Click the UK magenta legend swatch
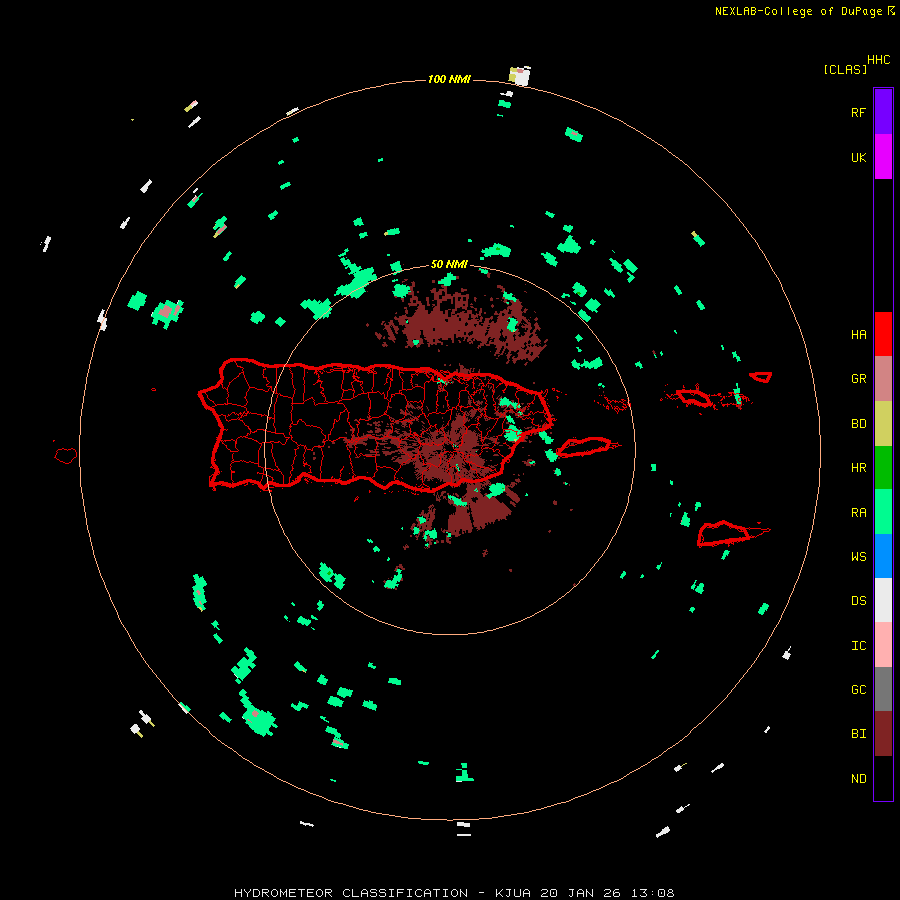Viewport: 900px width, 900px height. 883,157
